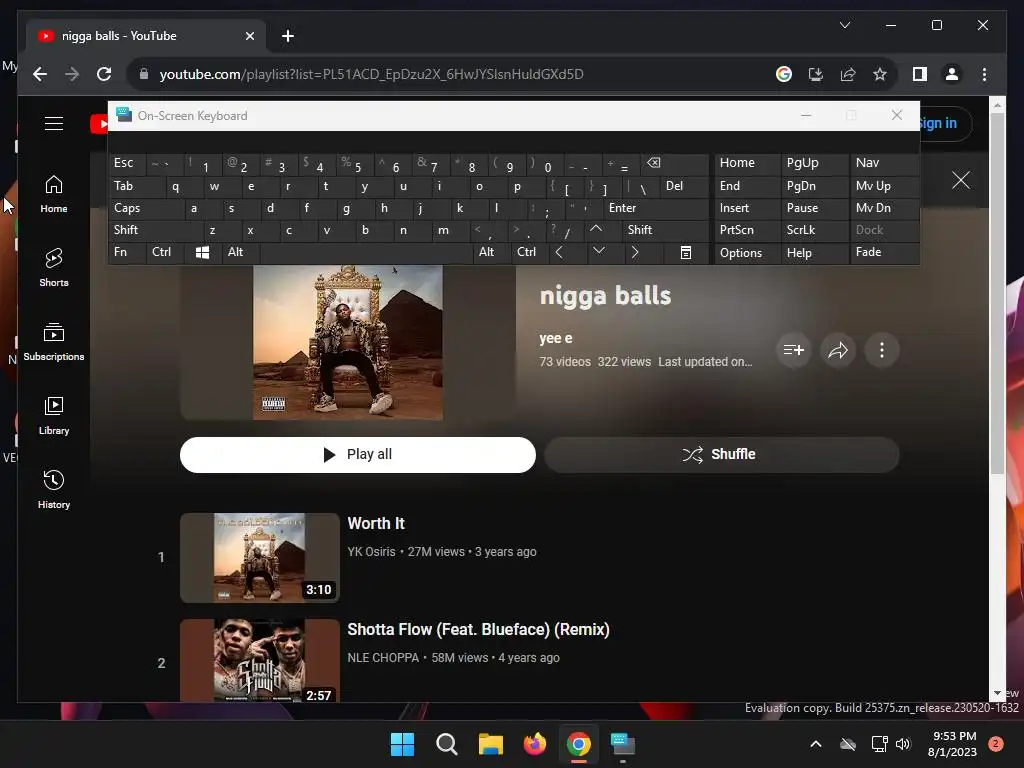Open Worth It video thumbnail

coord(260,558)
